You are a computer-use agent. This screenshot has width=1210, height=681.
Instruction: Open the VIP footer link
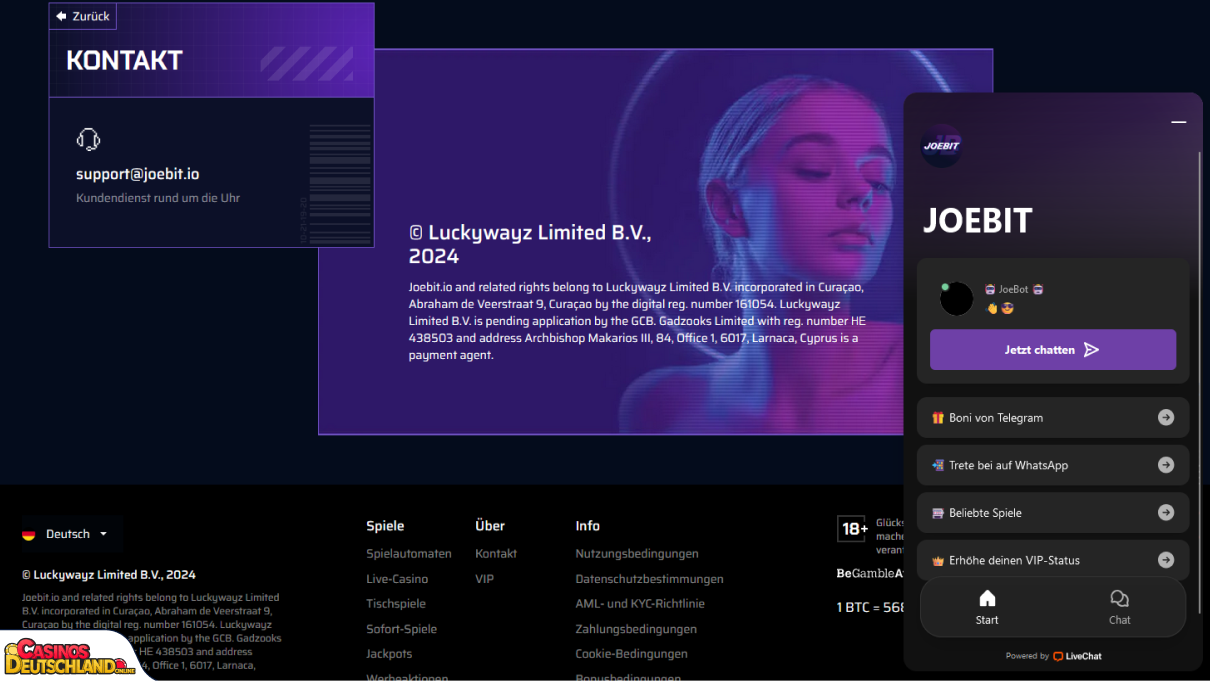(485, 579)
